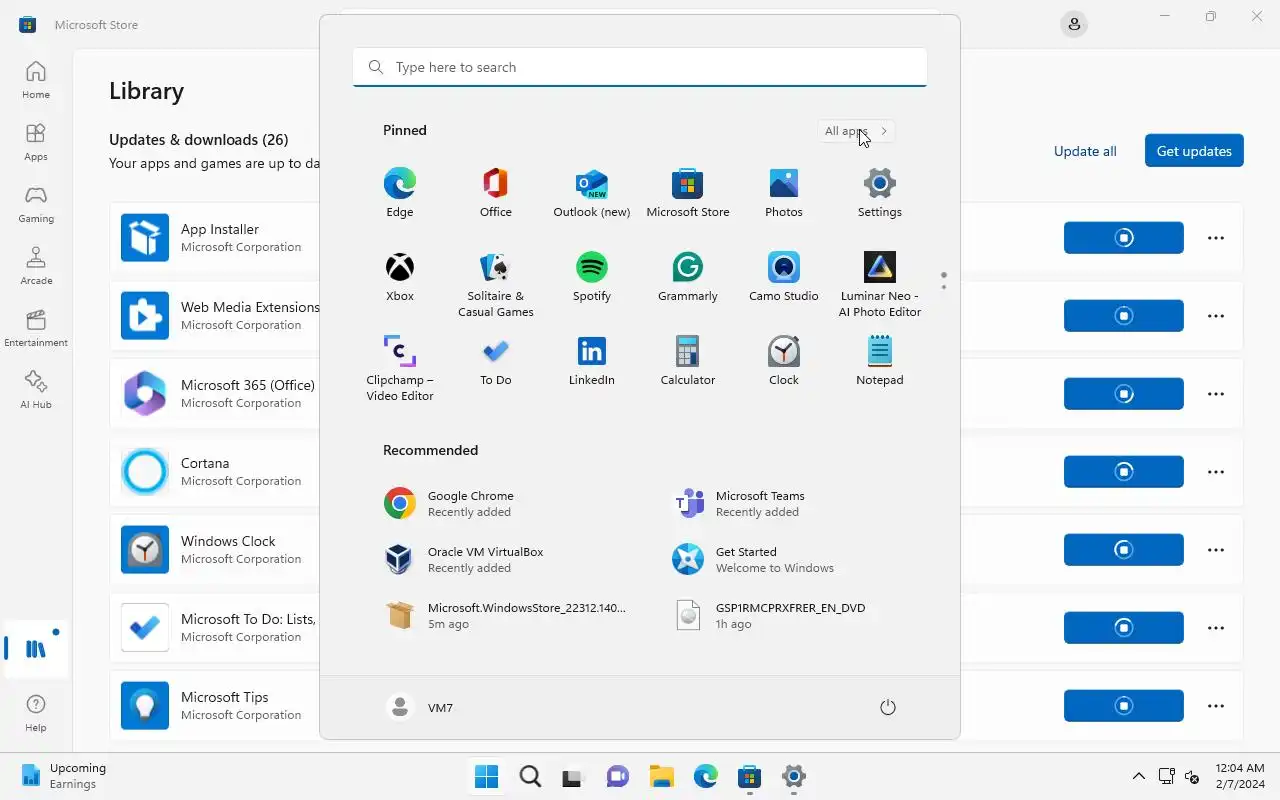1280x800 pixels.
Task: Open more options for App Installer
Action: [1216, 238]
